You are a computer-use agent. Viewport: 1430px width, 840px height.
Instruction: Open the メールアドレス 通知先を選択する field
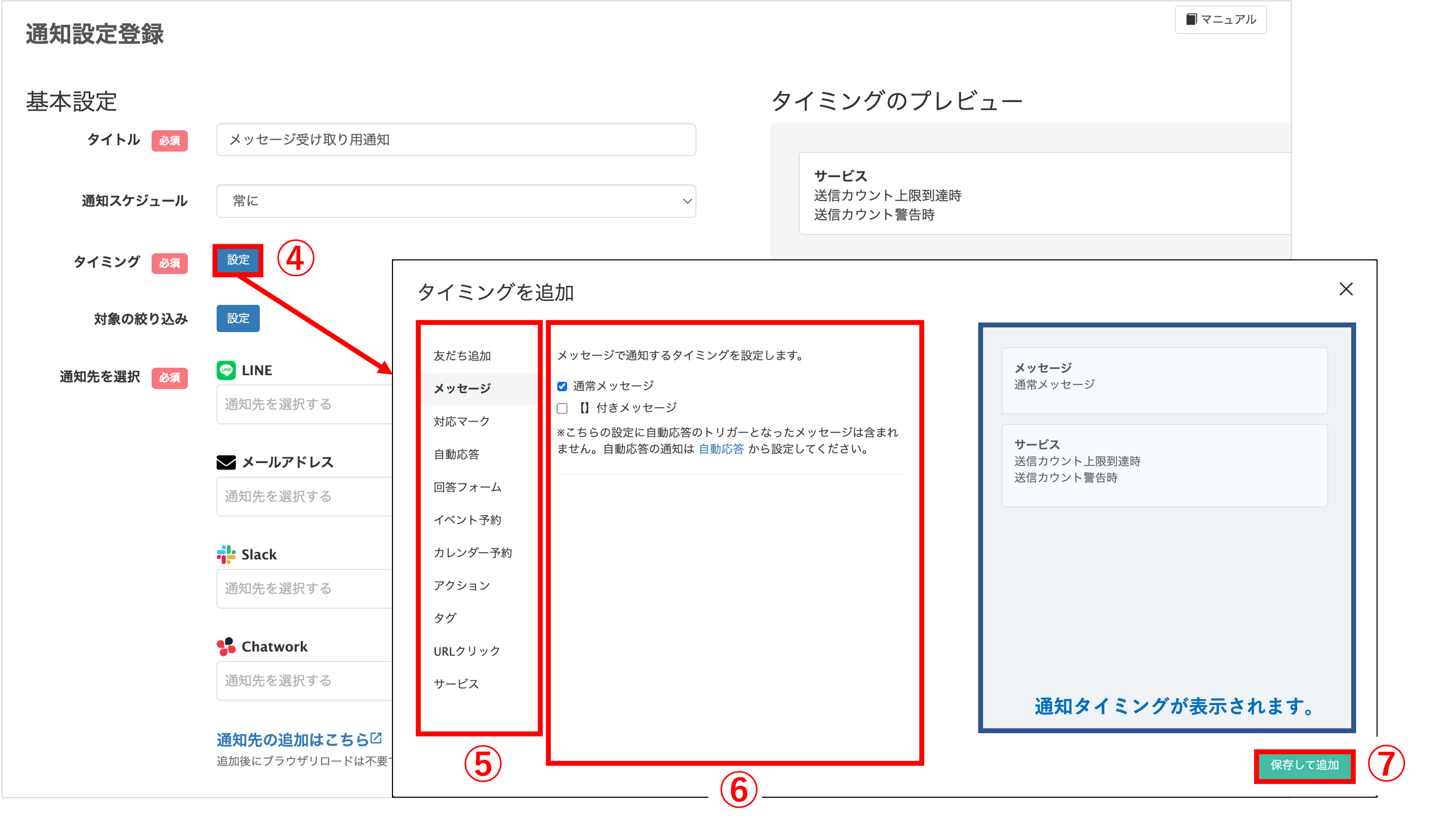304,496
